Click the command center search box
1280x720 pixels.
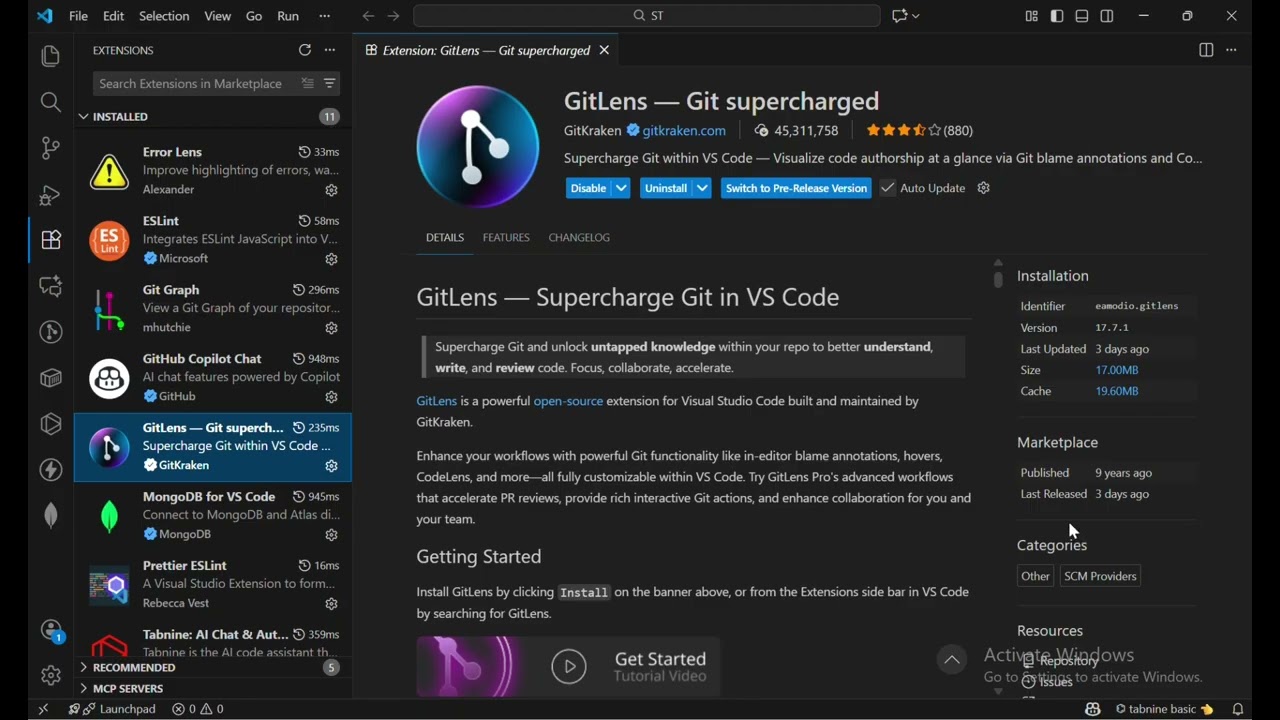point(647,16)
